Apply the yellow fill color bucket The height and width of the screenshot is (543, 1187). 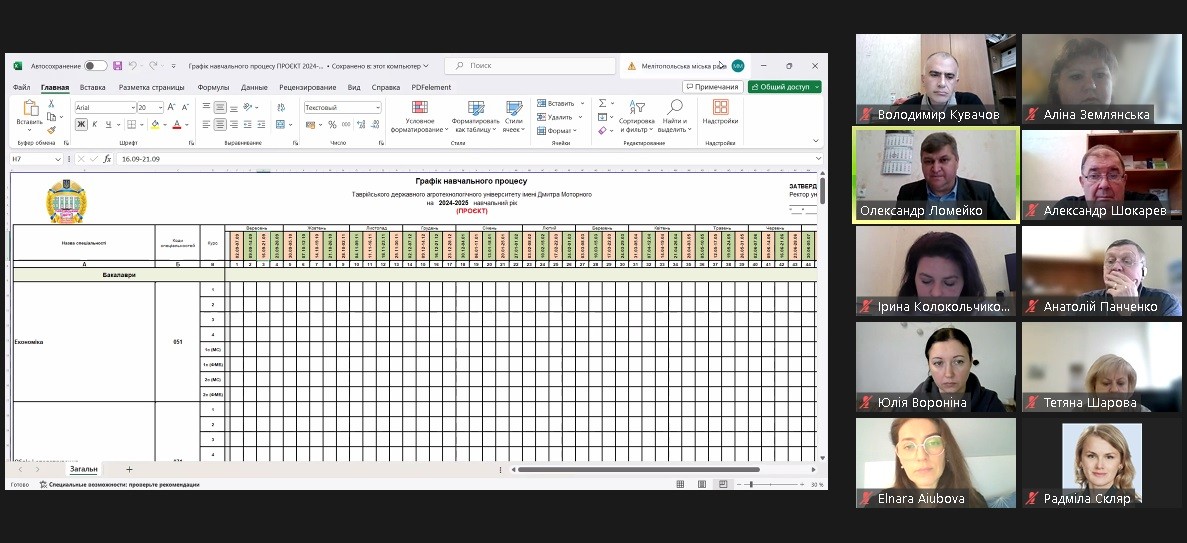pyautogui.click(x=154, y=124)
